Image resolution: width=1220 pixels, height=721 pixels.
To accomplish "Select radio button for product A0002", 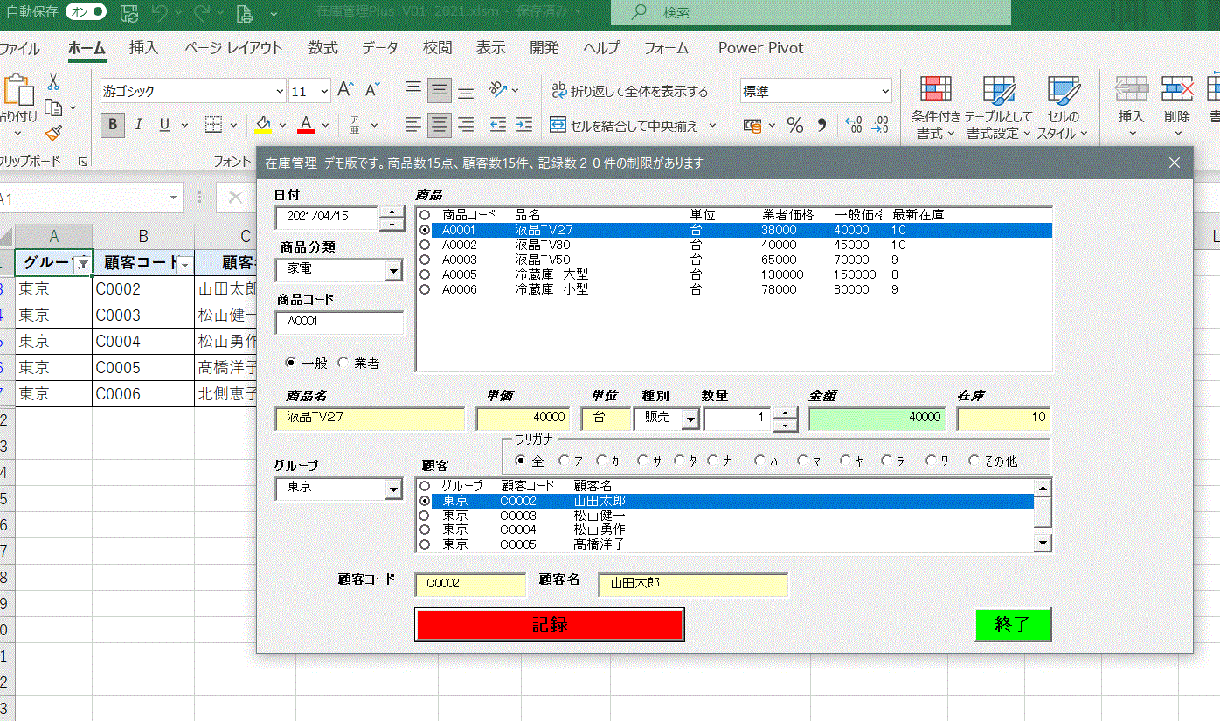I will (425, 244).
